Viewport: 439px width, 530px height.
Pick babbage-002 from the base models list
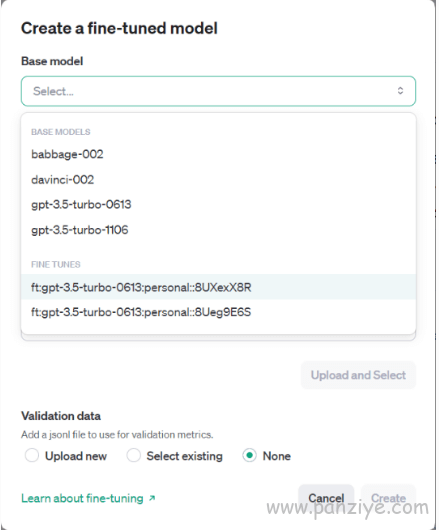(218, 154)
